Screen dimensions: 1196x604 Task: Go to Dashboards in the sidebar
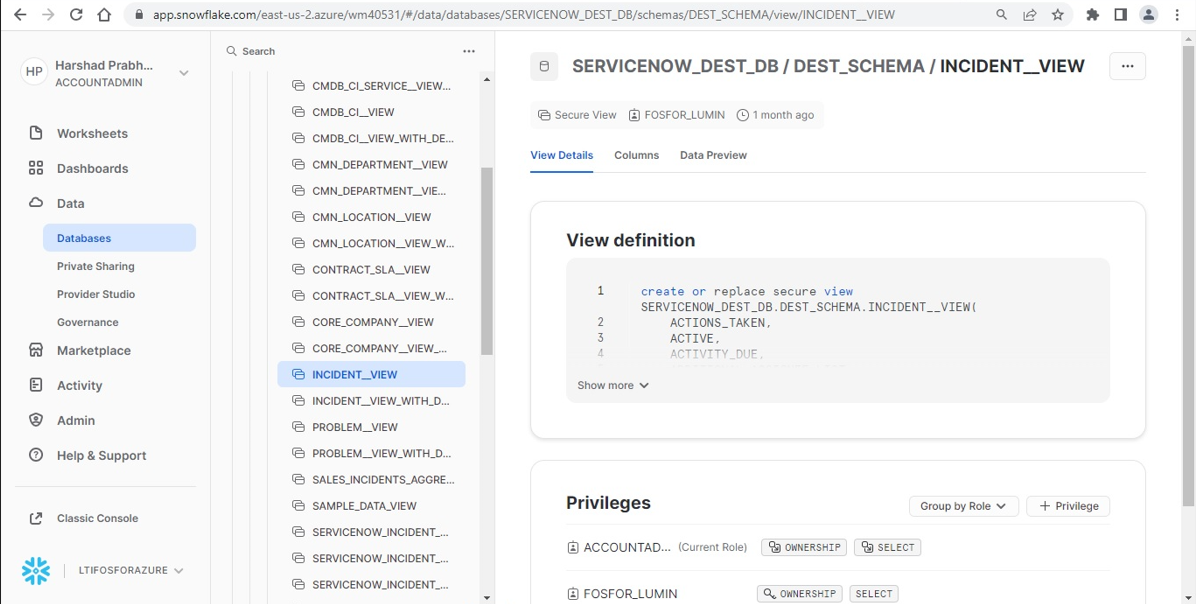tap(92, 169)
